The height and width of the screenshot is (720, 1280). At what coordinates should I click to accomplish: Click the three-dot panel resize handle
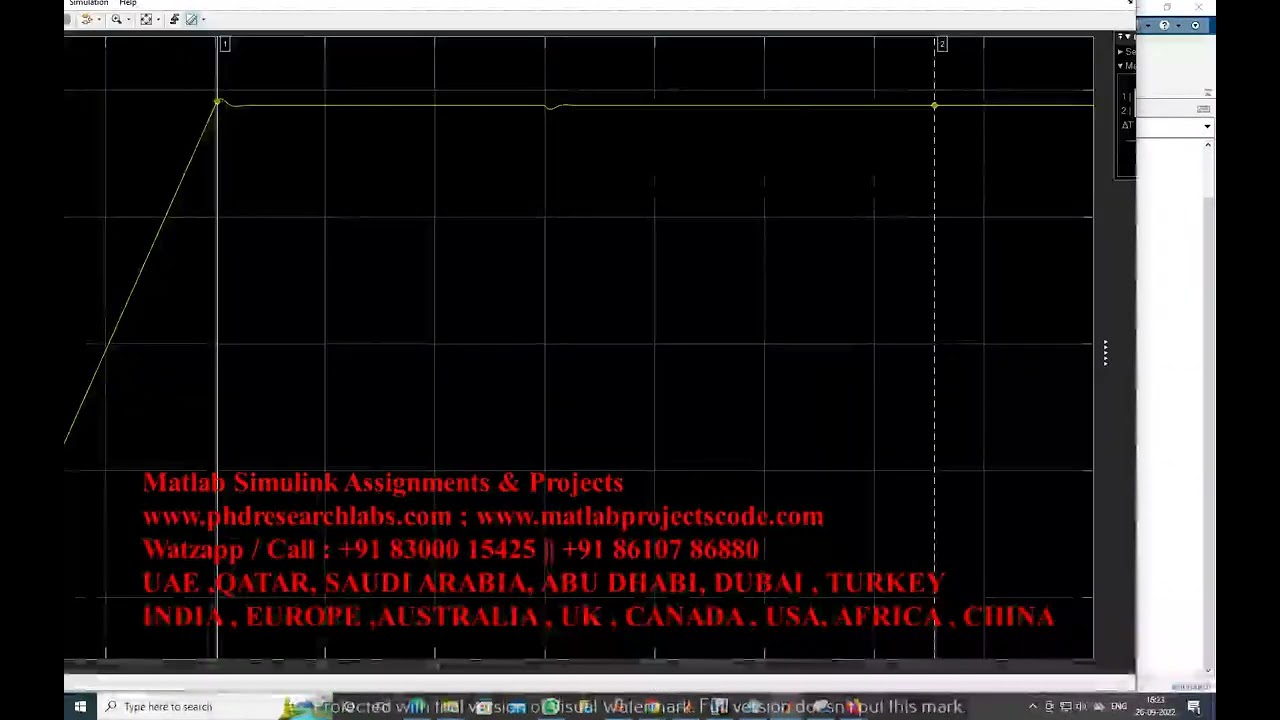pyautogui.click(x=1105, y=352)
